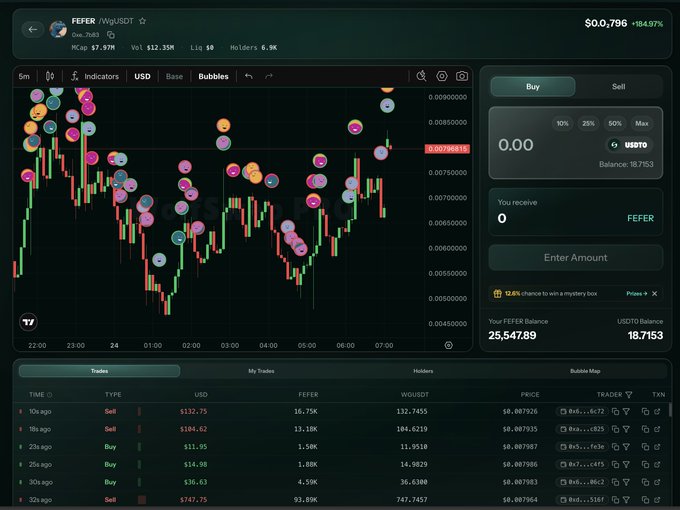
Task: Redo chart action
Action: [269, 76]
